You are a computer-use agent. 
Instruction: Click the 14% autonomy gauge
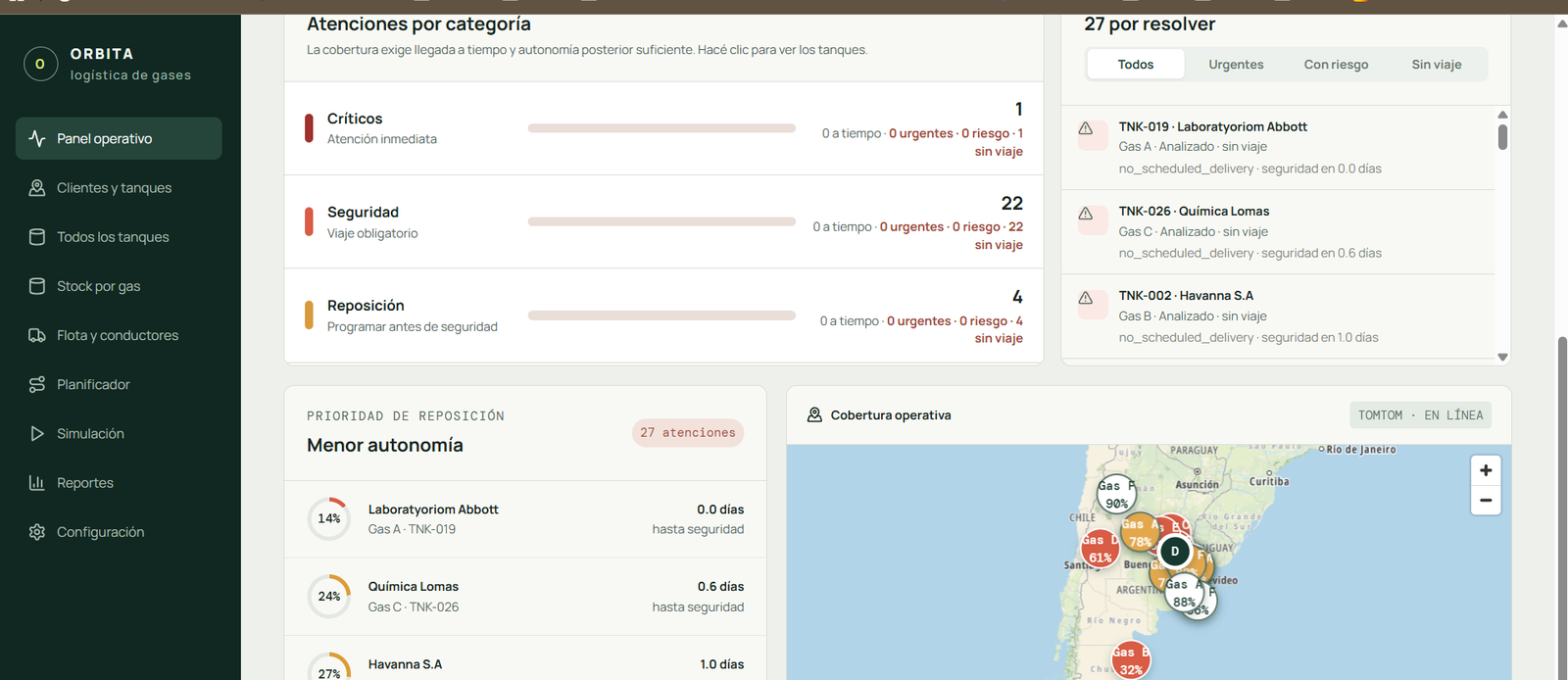tap(329, 519)
